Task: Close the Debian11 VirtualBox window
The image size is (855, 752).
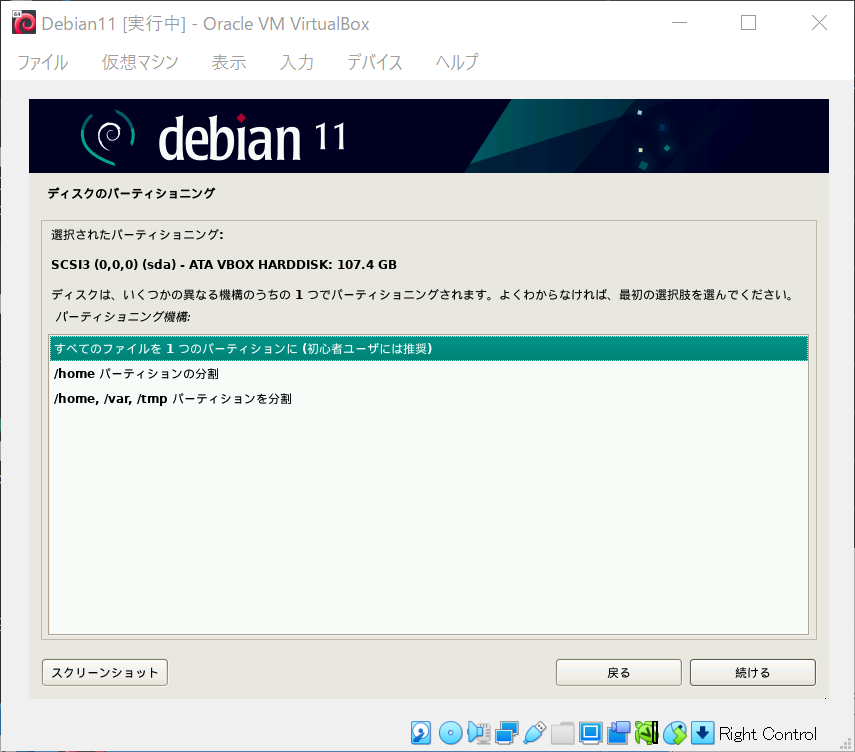Action: click(x=819, y=23)
